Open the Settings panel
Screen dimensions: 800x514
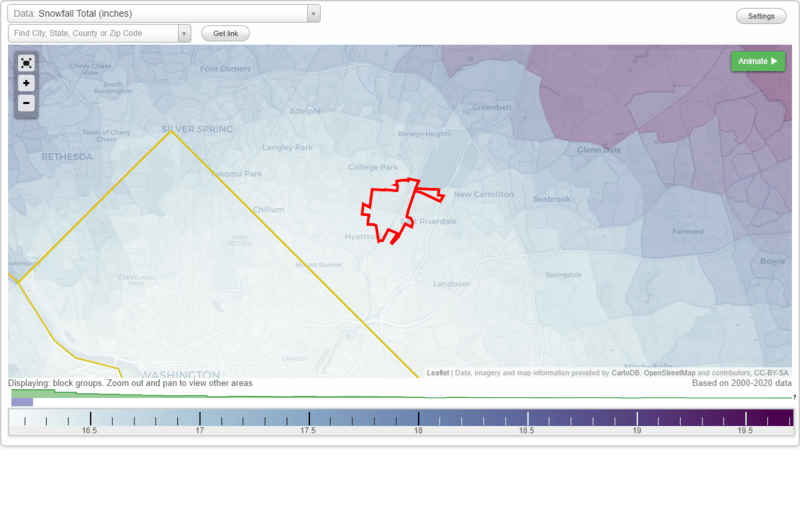click(x=761, y=16)
